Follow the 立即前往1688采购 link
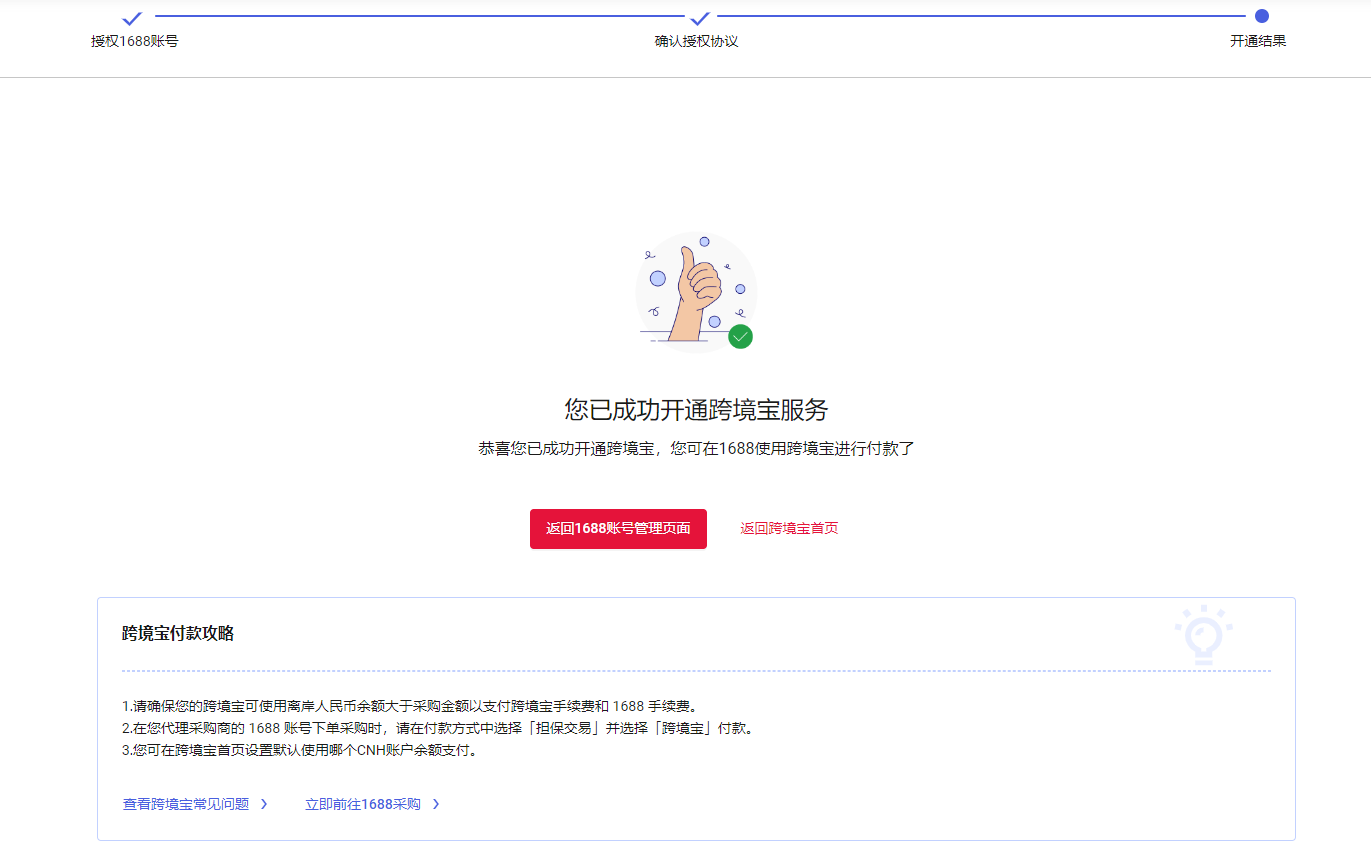The width and height of the screenshot is (1371, 846). (x=363, y=804)
